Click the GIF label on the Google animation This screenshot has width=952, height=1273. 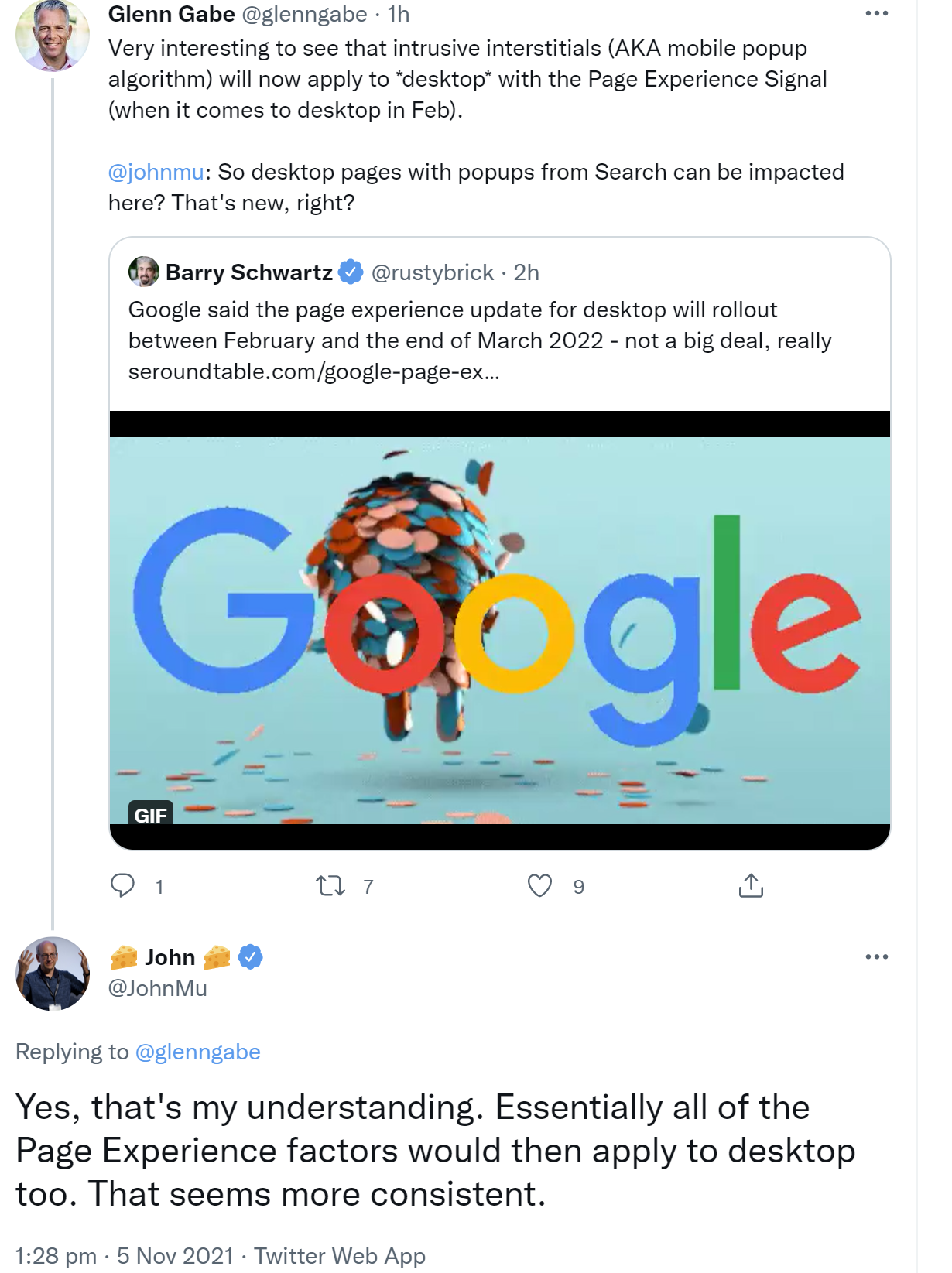152,815
